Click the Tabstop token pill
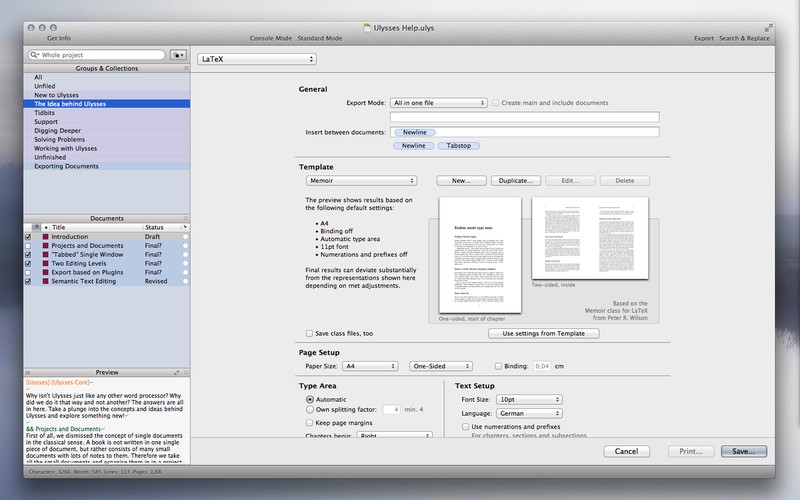This screenshot has width=800, height=500. tap(459, 145)
